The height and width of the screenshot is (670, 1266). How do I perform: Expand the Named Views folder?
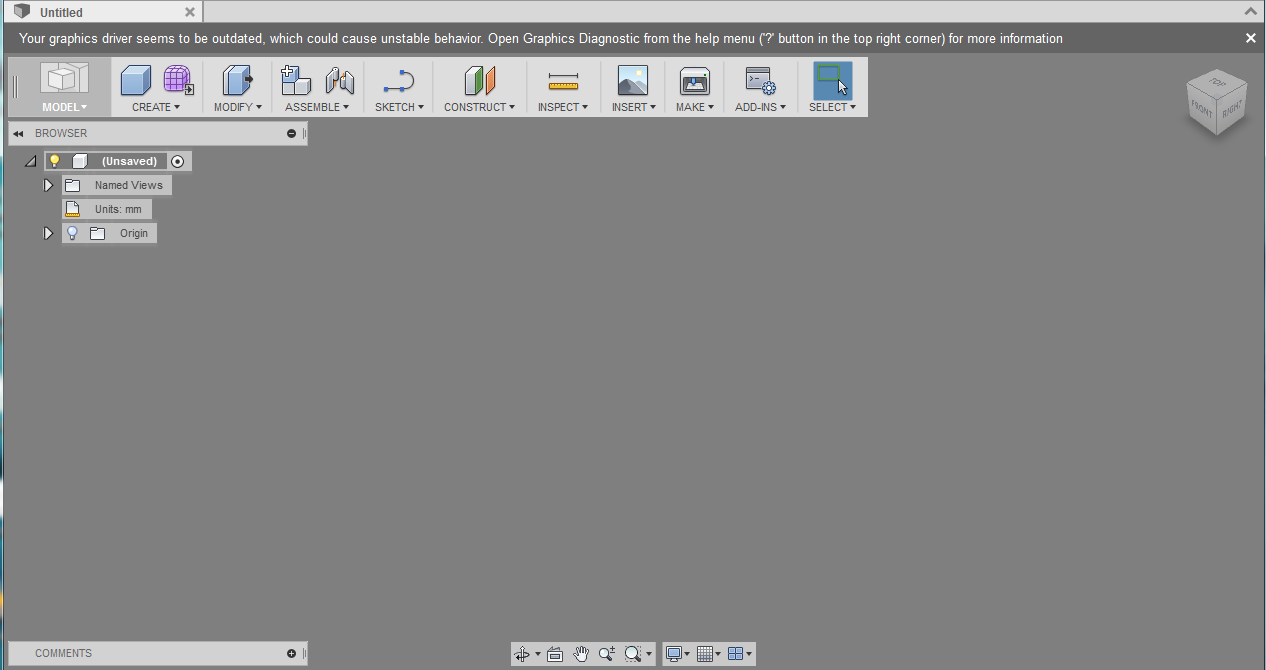pos(48,185)
